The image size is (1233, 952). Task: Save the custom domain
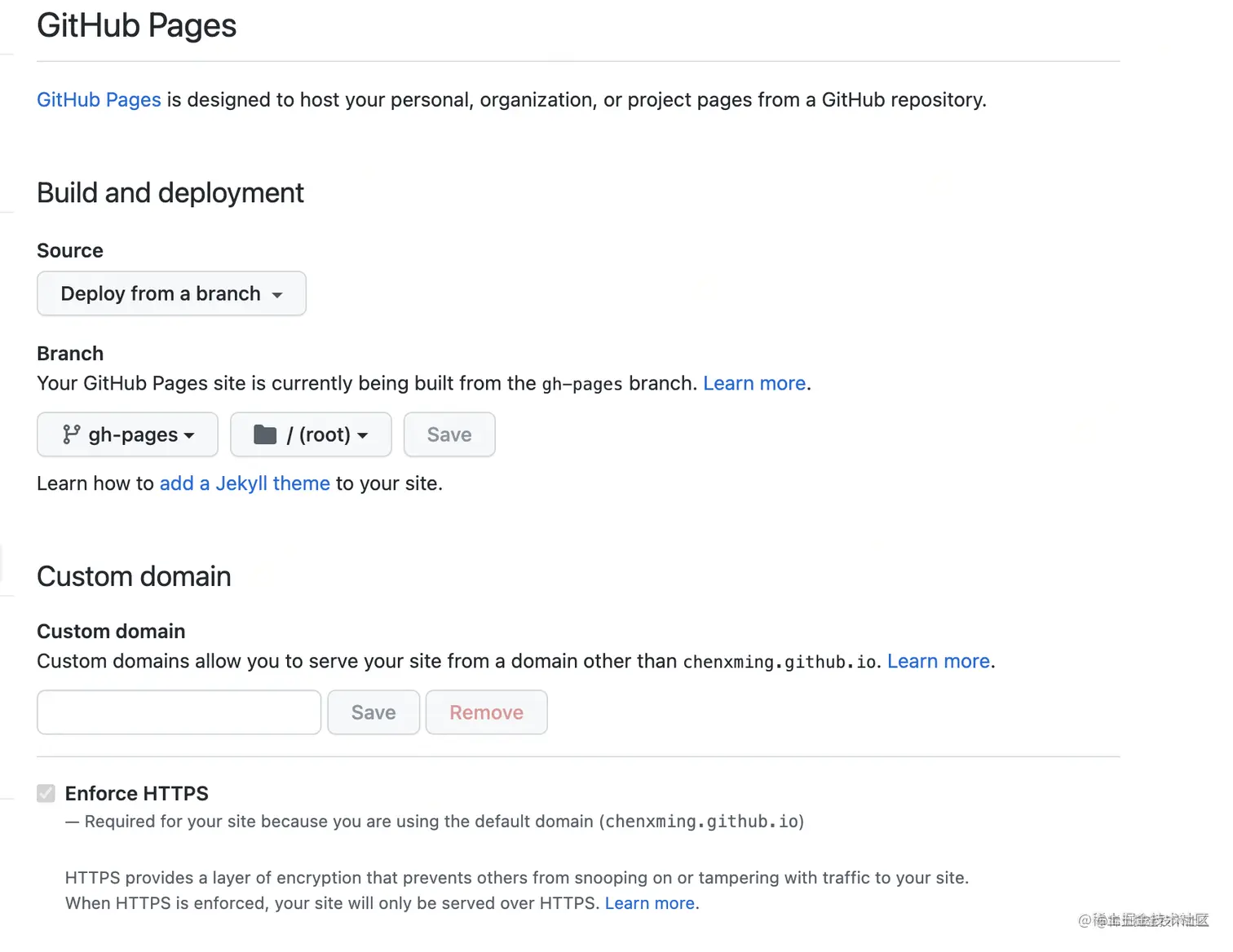tap(373, 712)
